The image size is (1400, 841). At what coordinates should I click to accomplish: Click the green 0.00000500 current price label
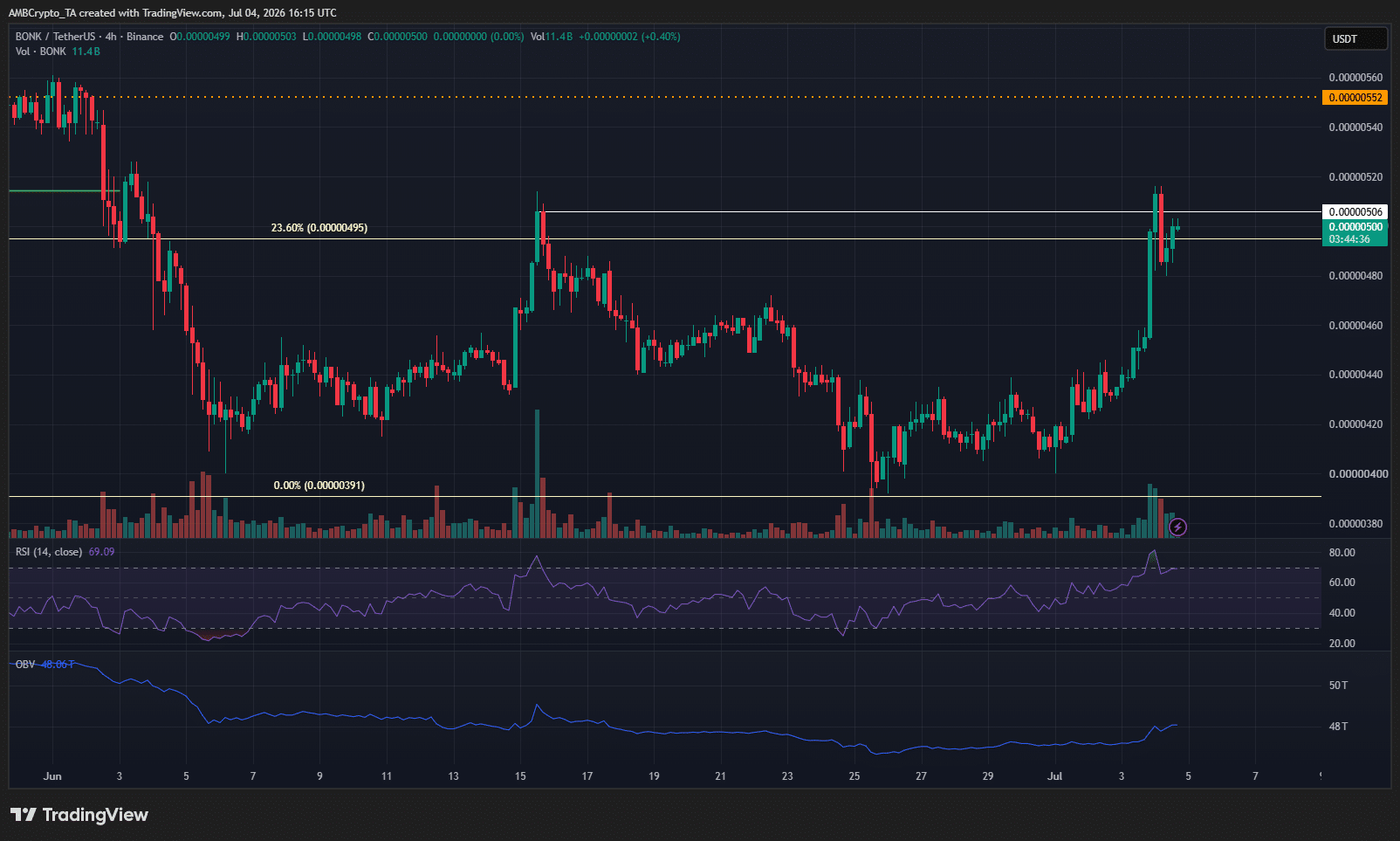pyautogui.click(x=1355, y=227)
